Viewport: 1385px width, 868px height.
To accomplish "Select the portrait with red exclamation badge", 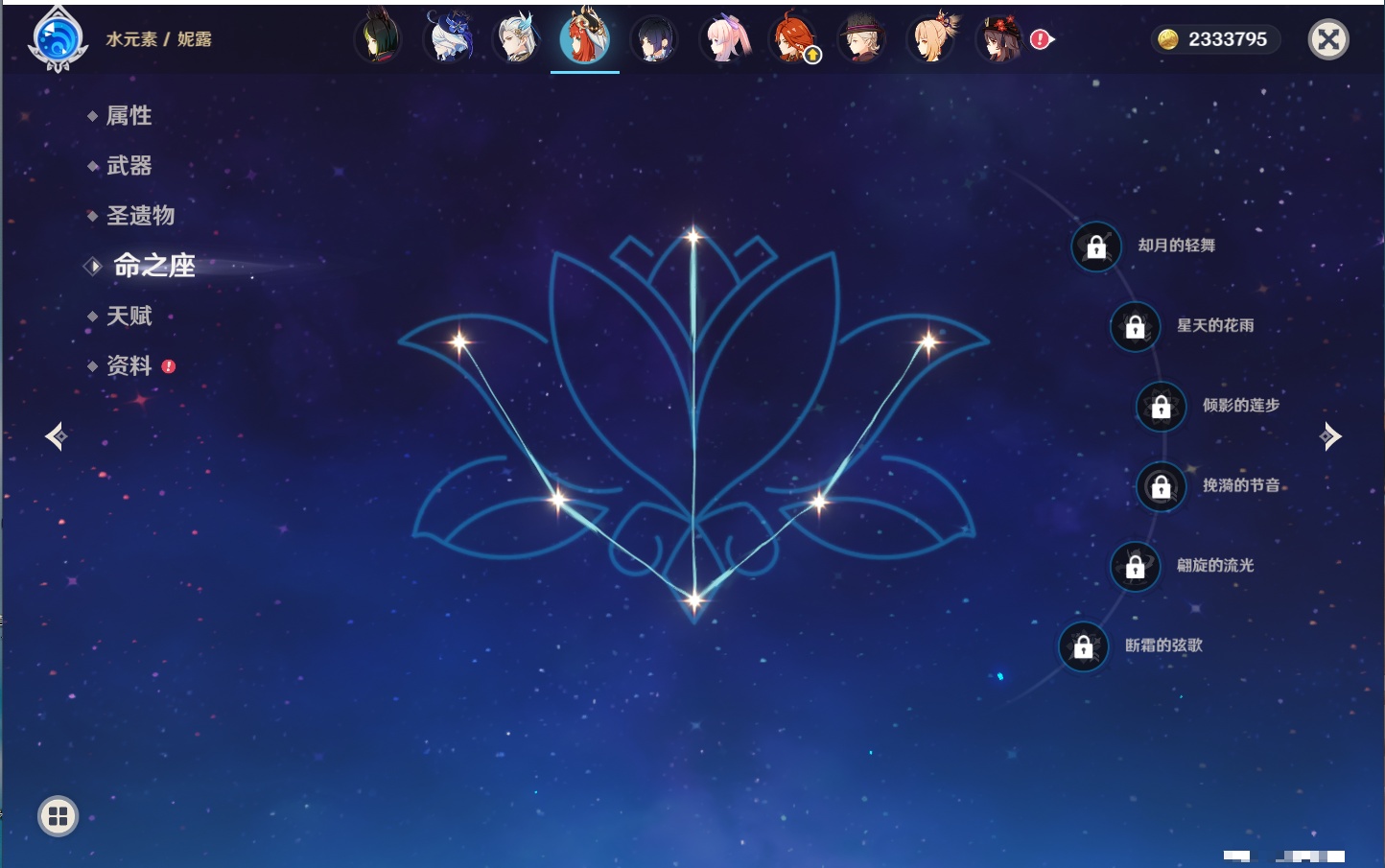I will (x=1000, y=39).
